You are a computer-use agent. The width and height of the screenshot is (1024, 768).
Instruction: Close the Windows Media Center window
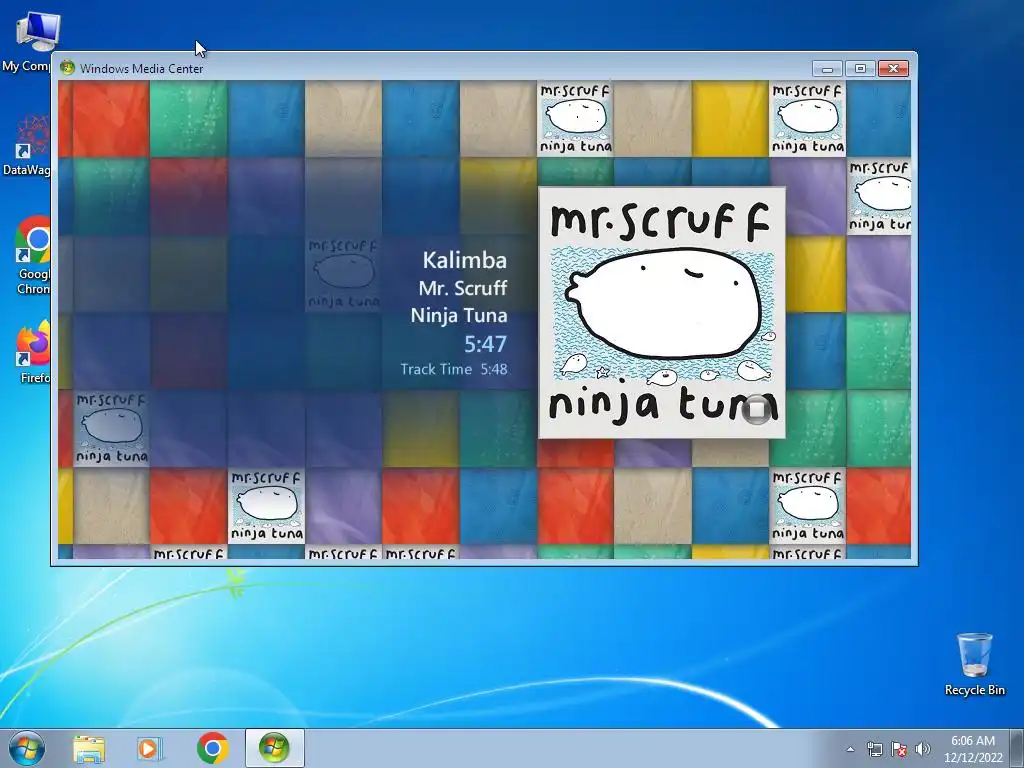click(893, 68)
